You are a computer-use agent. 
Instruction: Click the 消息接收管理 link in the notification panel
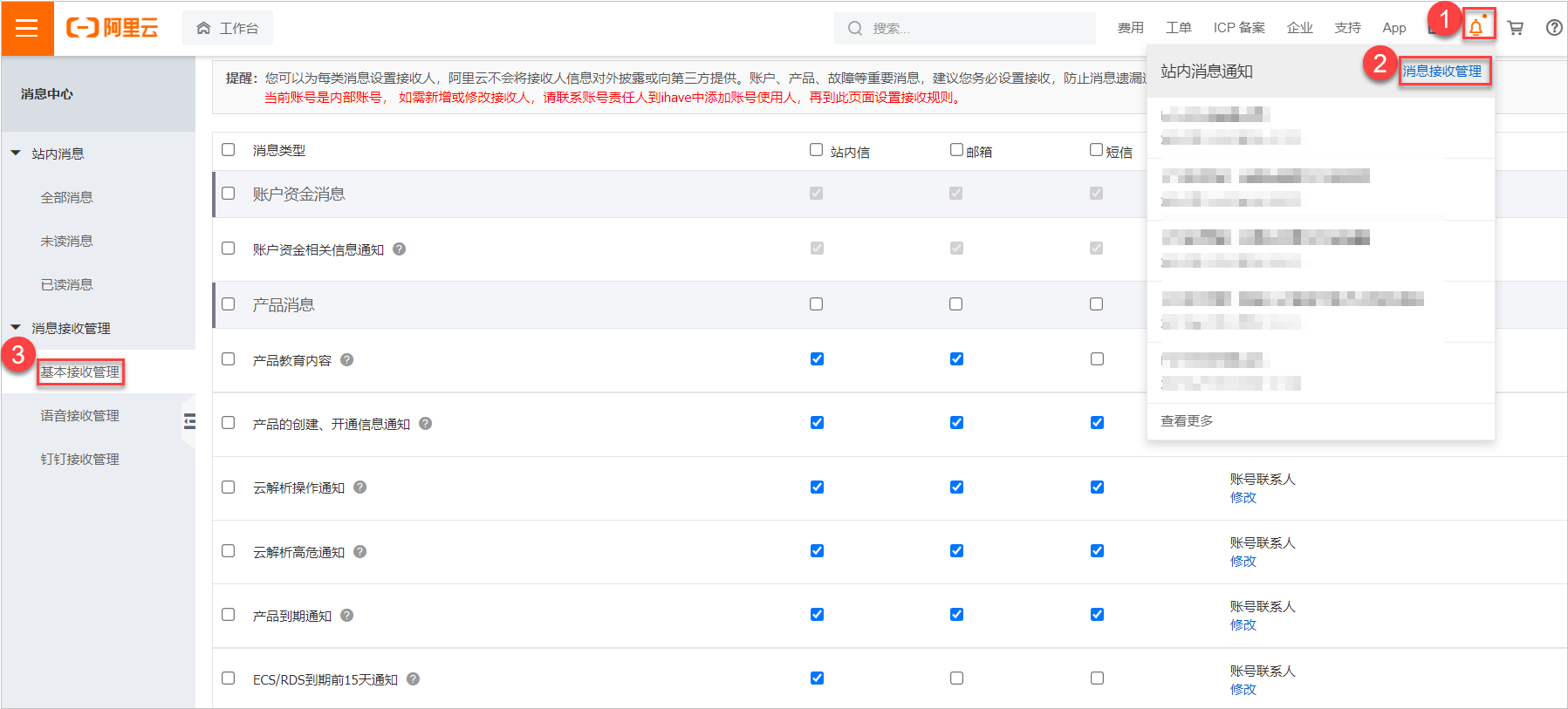[x=1442, y=72]
